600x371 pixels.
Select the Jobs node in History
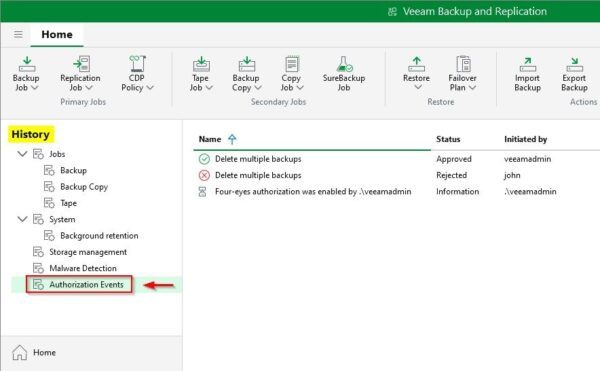pos(57,154)
